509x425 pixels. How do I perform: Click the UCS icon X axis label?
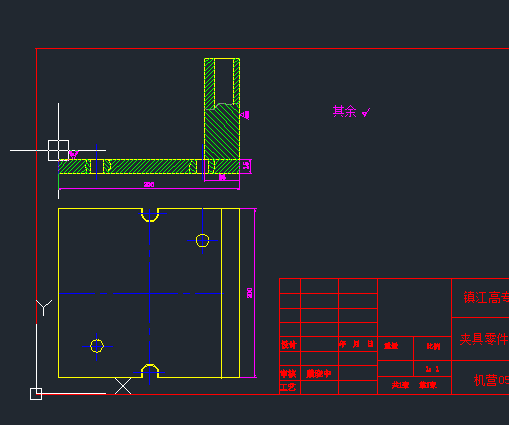[x=123, y=386]
